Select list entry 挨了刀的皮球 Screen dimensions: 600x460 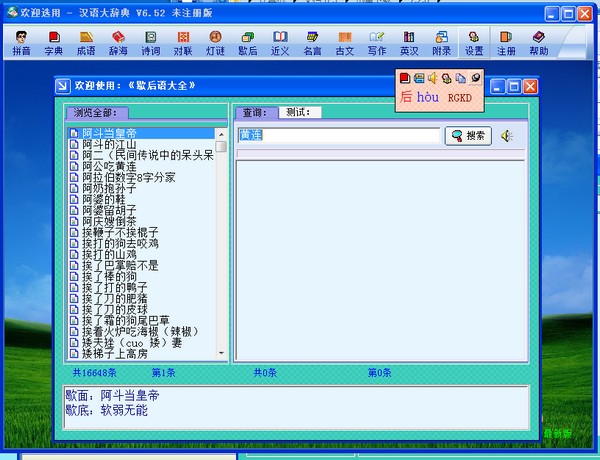[141, 309]
